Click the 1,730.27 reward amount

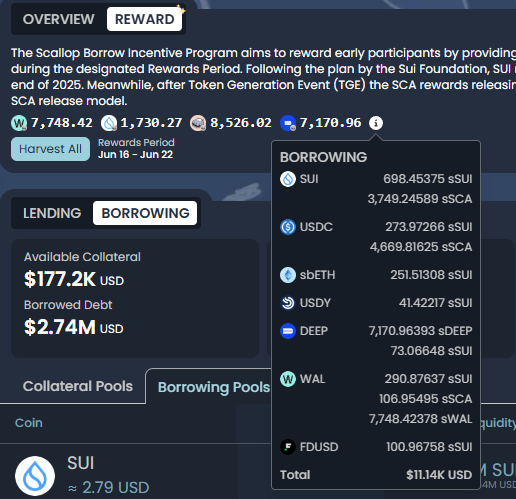click(x=151, y=123)
